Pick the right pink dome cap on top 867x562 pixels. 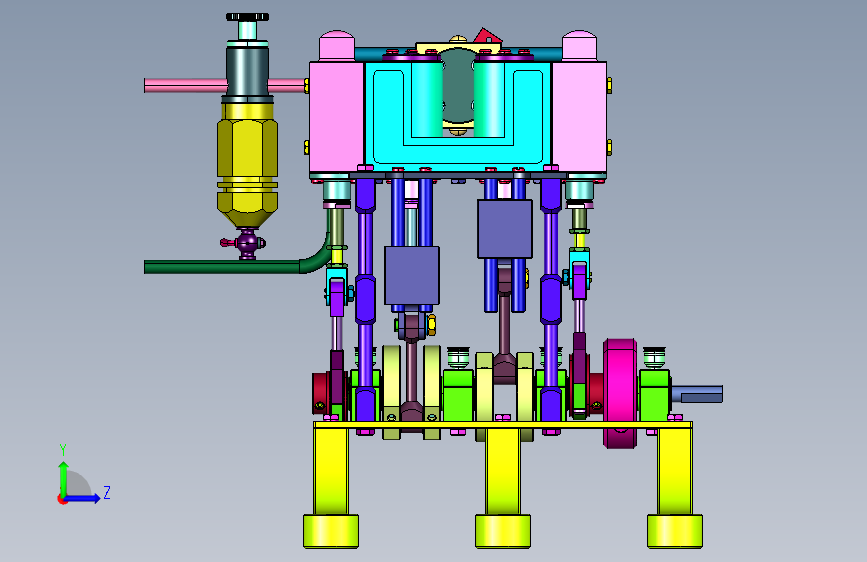tap(579, 45)
